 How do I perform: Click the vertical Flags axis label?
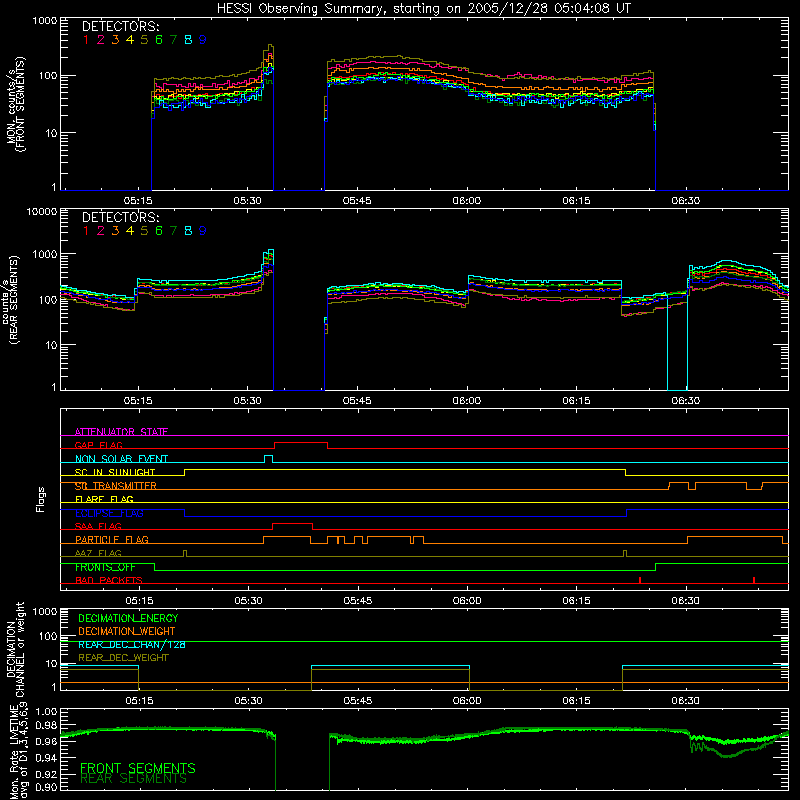click(41, 499)
